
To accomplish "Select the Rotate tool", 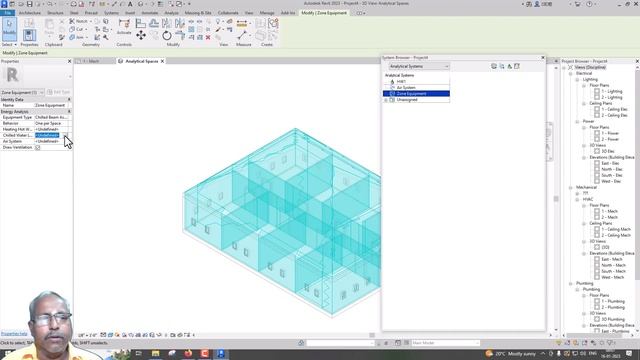I will [167, 36].
